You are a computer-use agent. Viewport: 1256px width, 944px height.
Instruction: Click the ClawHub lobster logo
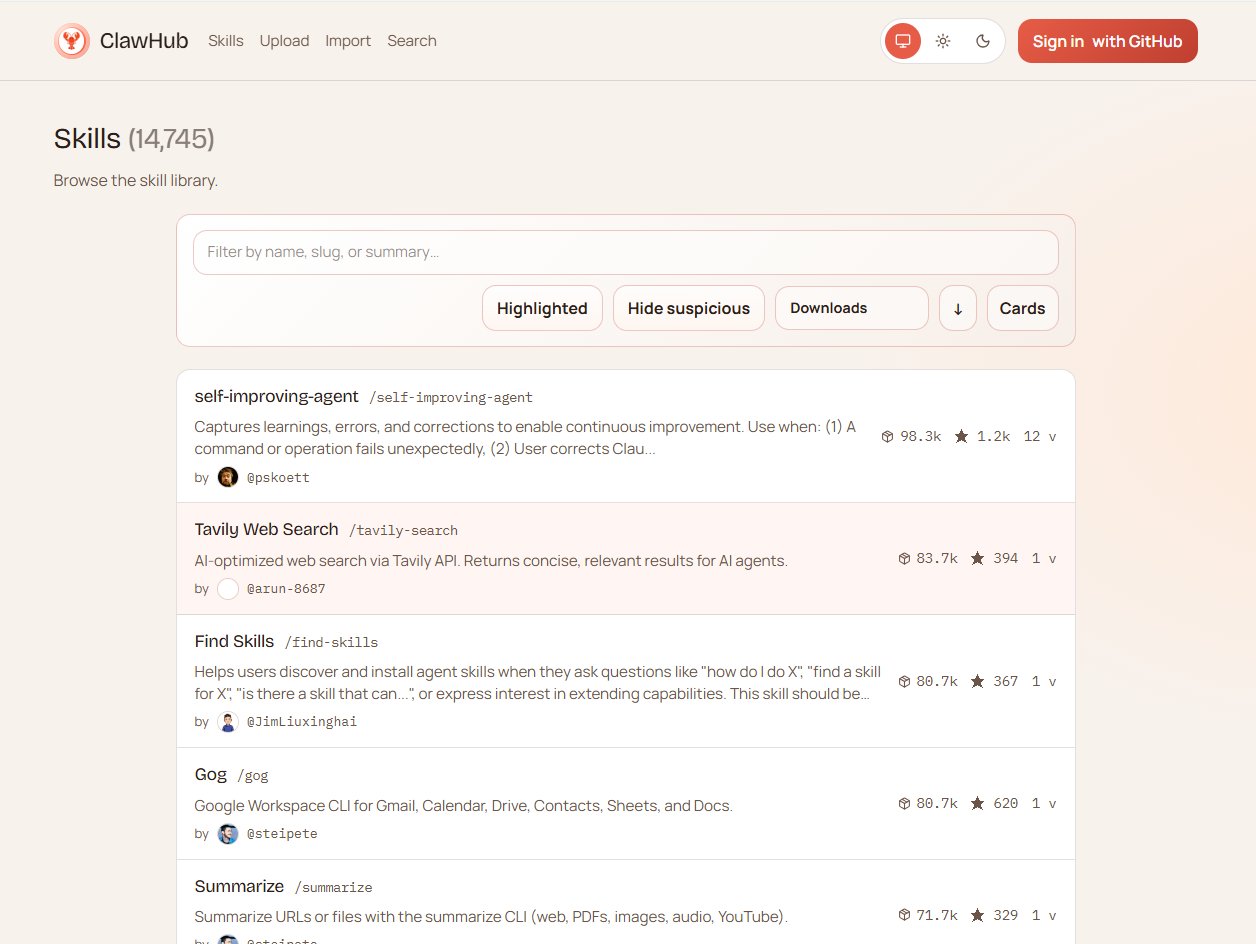(x=72, y=41)
